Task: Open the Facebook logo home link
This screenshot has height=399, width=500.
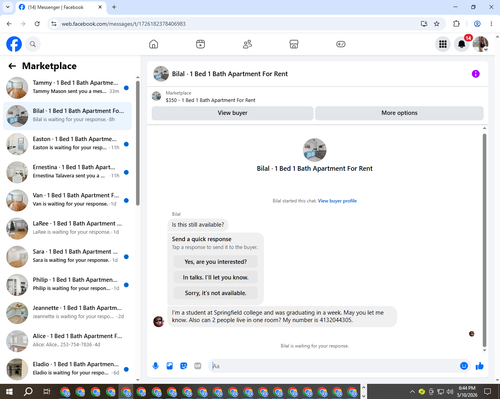Action: [x=14, y=44]
